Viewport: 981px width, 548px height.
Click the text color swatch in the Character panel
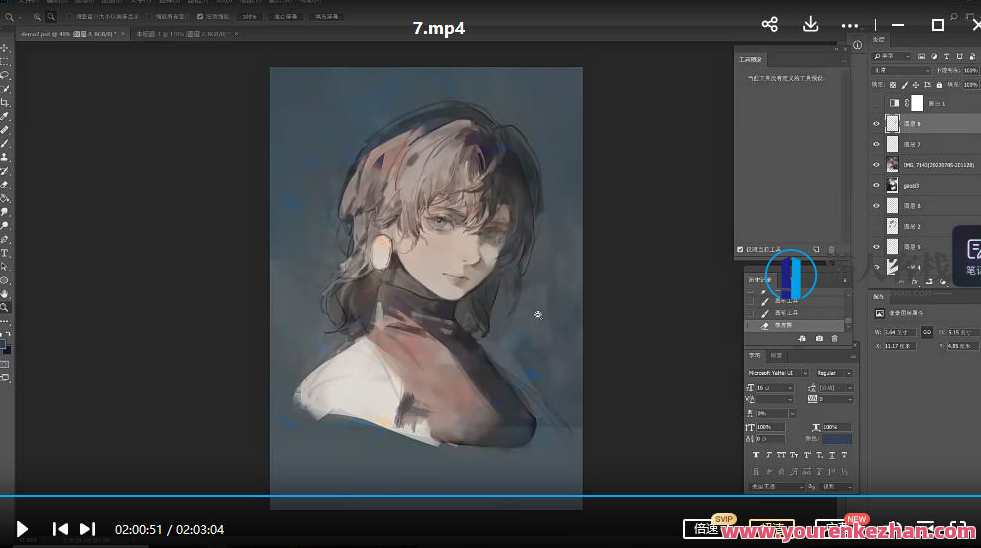point(837,438)
